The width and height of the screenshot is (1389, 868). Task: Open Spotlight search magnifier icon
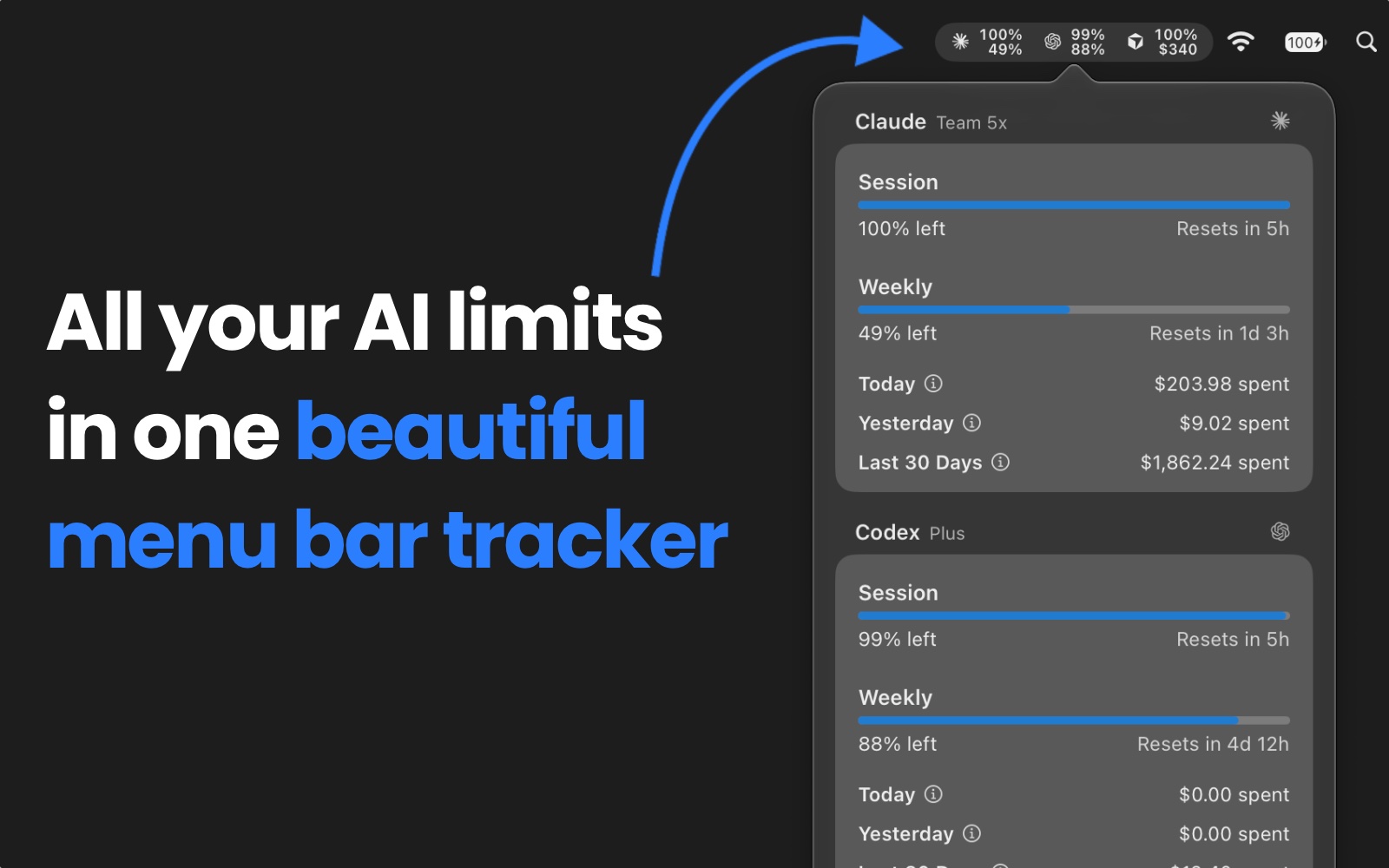tap(1366, 41)
